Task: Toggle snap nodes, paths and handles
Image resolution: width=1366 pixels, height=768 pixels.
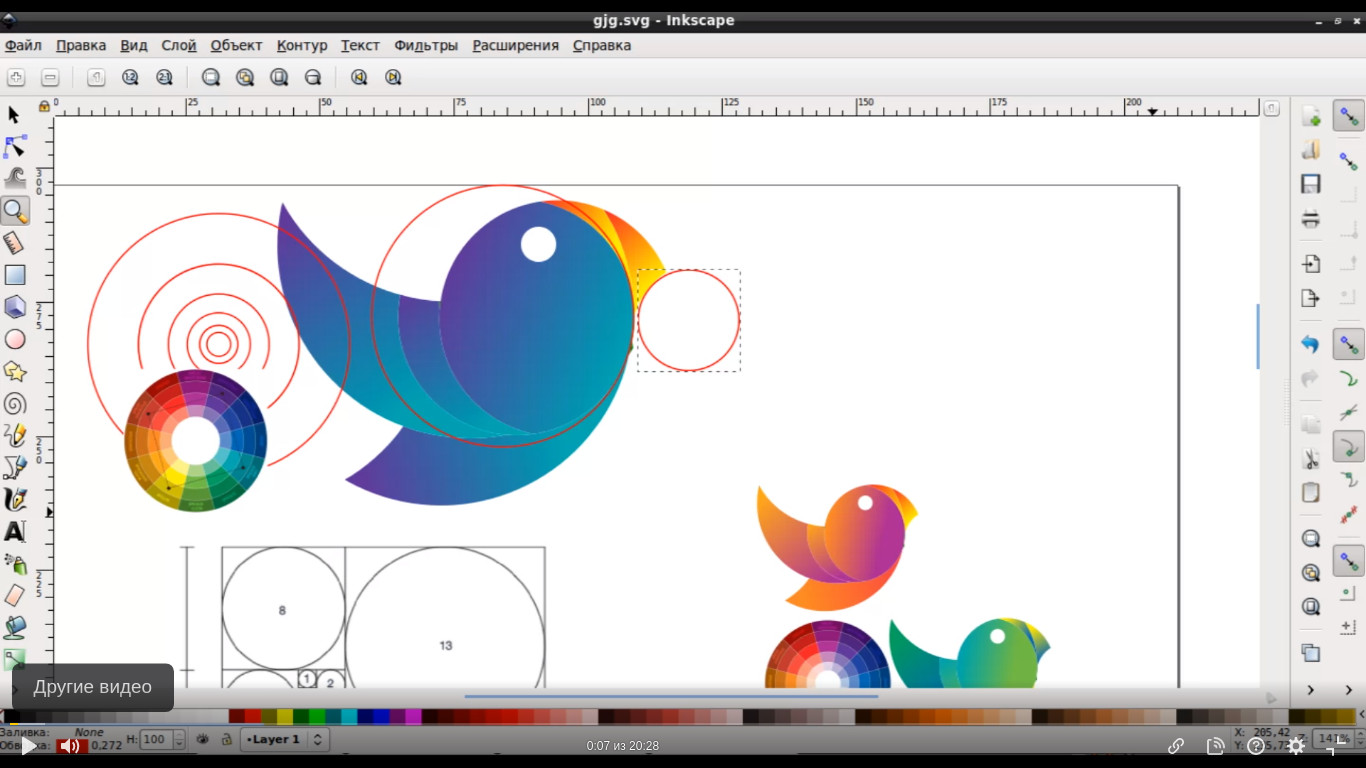Action: pos(1348,345)
